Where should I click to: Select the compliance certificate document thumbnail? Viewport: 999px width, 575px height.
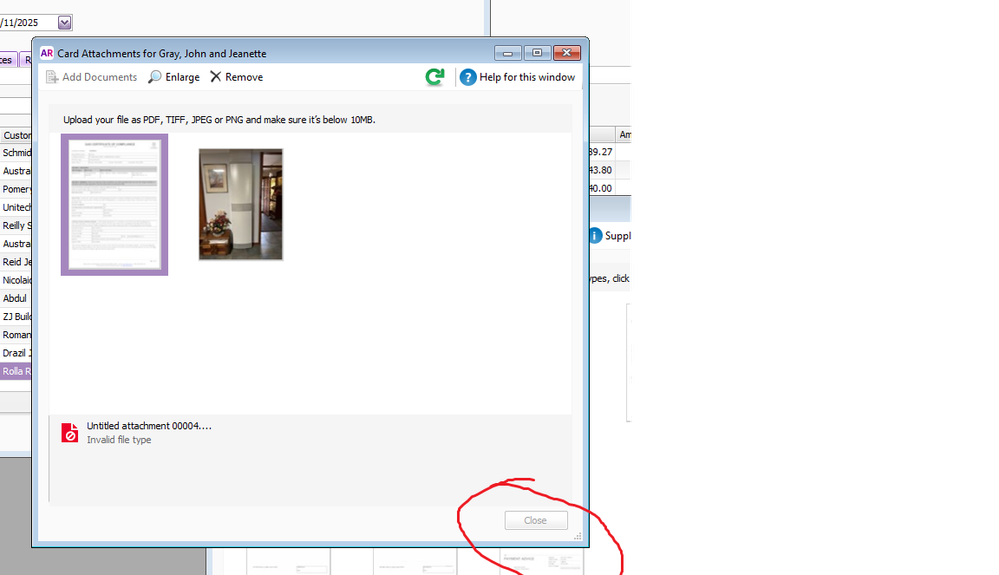coord(114,204)
